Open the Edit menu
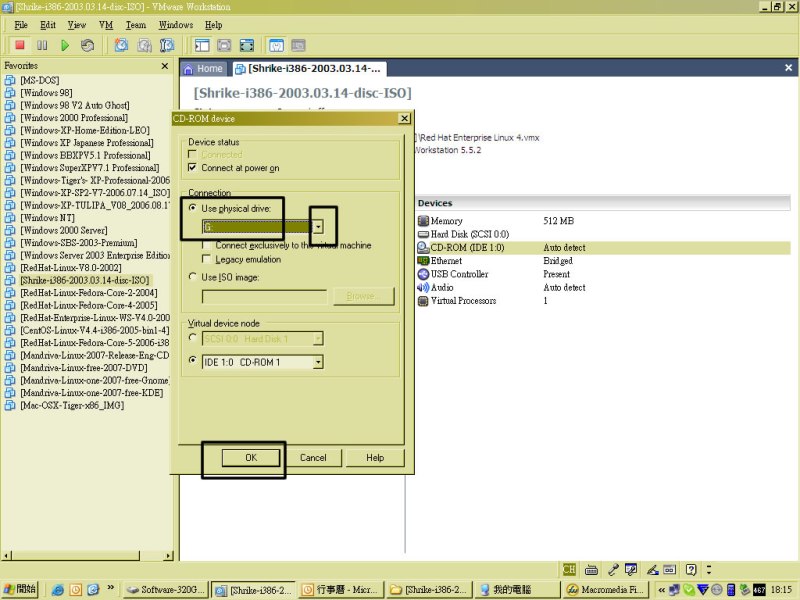 [x=48, y=25]
